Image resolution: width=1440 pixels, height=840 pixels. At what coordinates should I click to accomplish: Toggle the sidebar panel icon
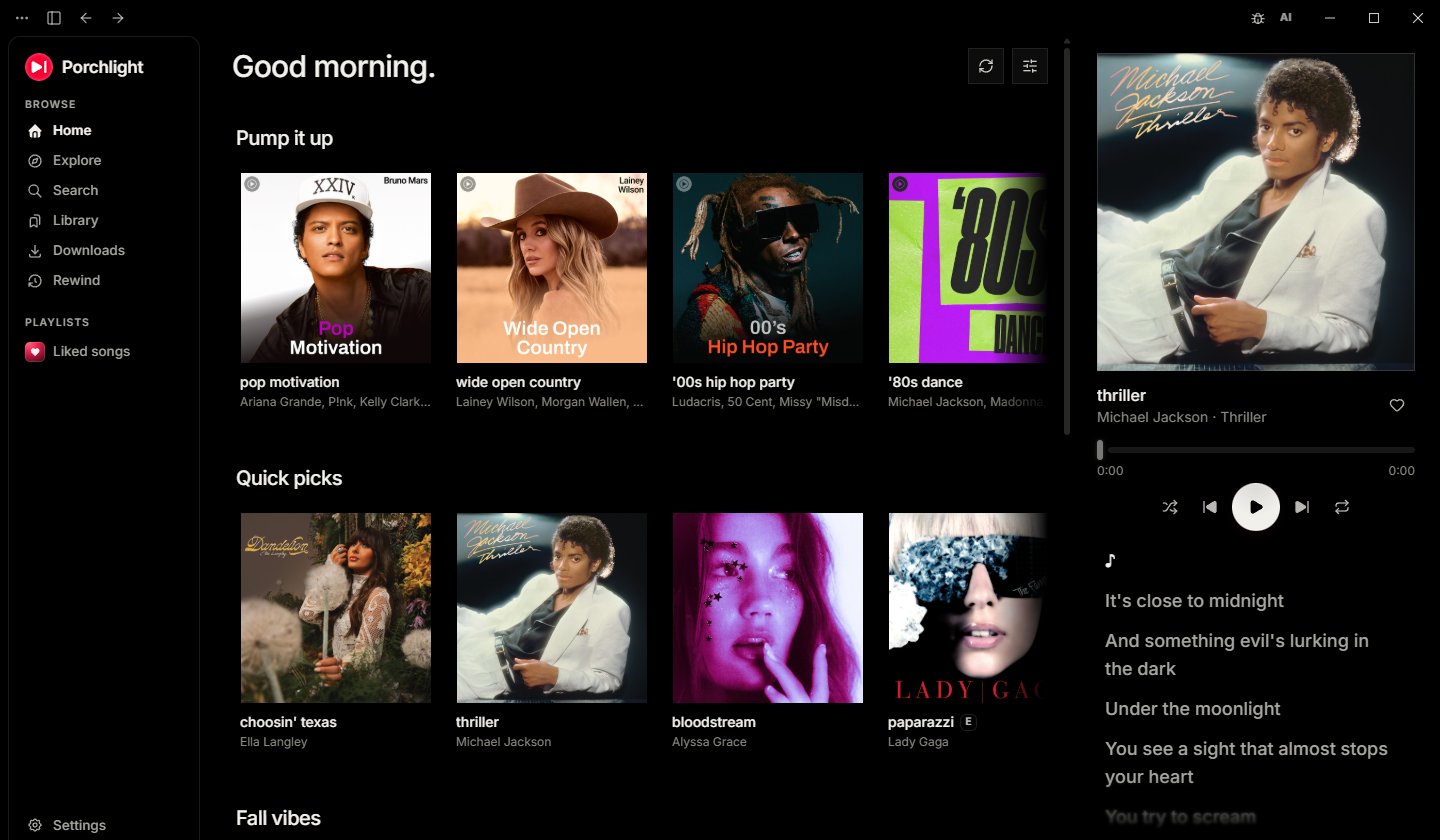54,18
